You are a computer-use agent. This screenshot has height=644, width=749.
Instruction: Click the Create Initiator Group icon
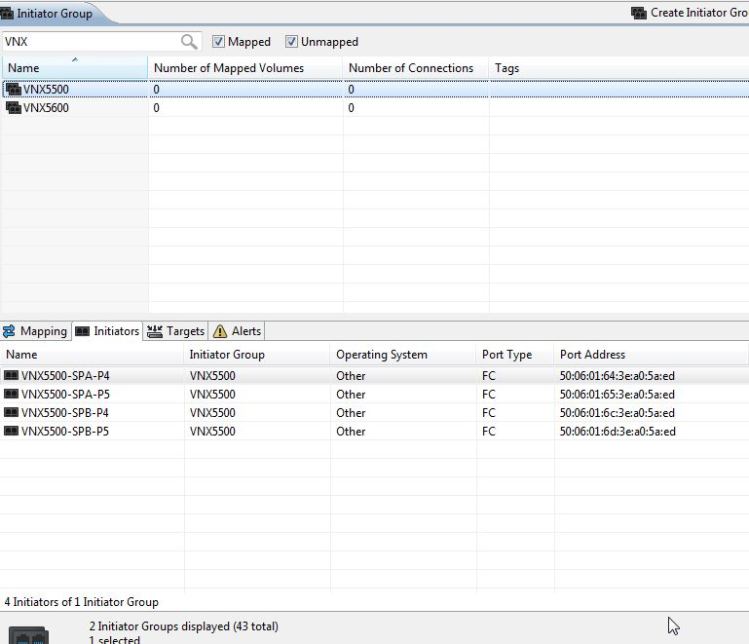click(639, 13)
